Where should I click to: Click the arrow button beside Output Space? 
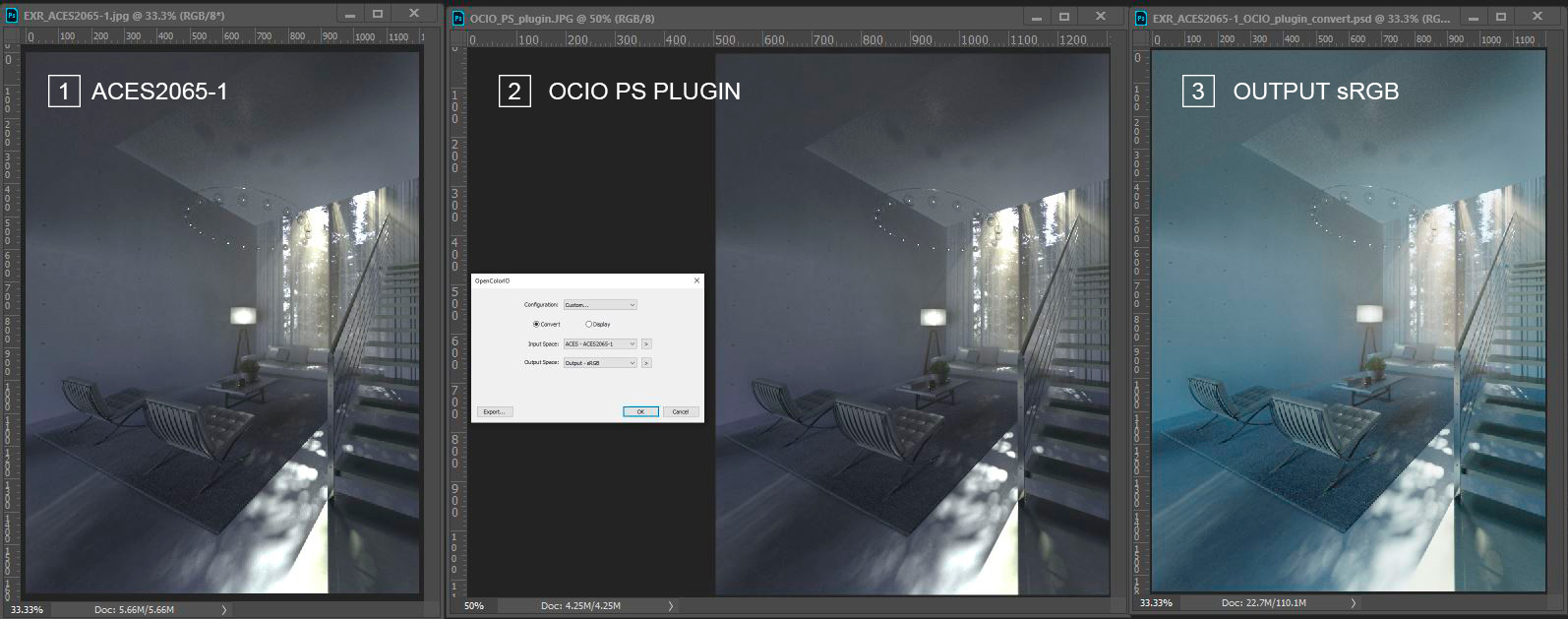tap(646, 363)
